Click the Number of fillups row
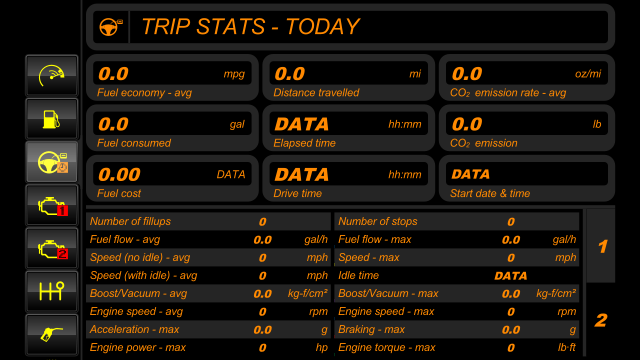The width and height of the screenshot is (640, 360). pyautogui.click(x=208, y=221)
